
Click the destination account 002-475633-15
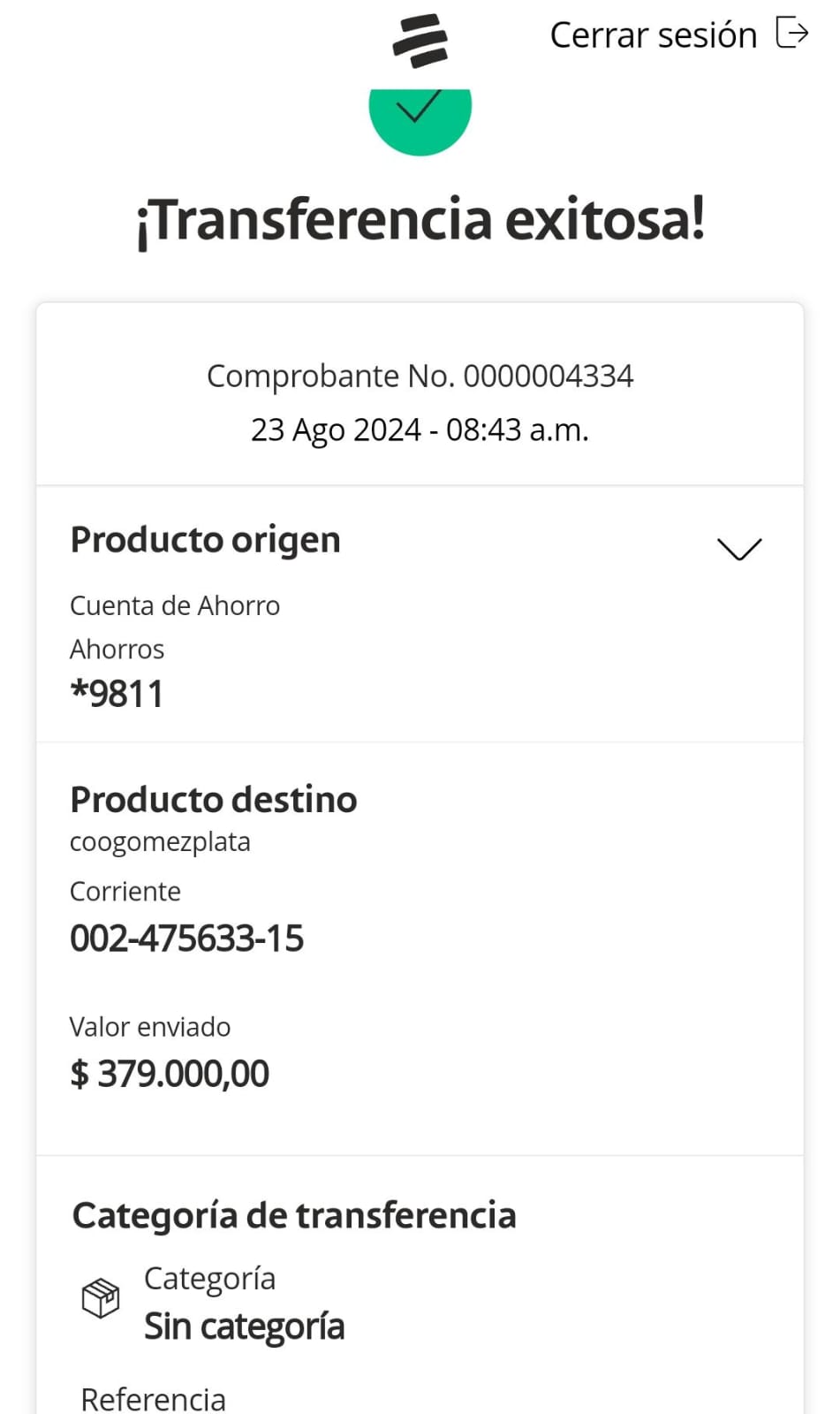pos(186,939)
